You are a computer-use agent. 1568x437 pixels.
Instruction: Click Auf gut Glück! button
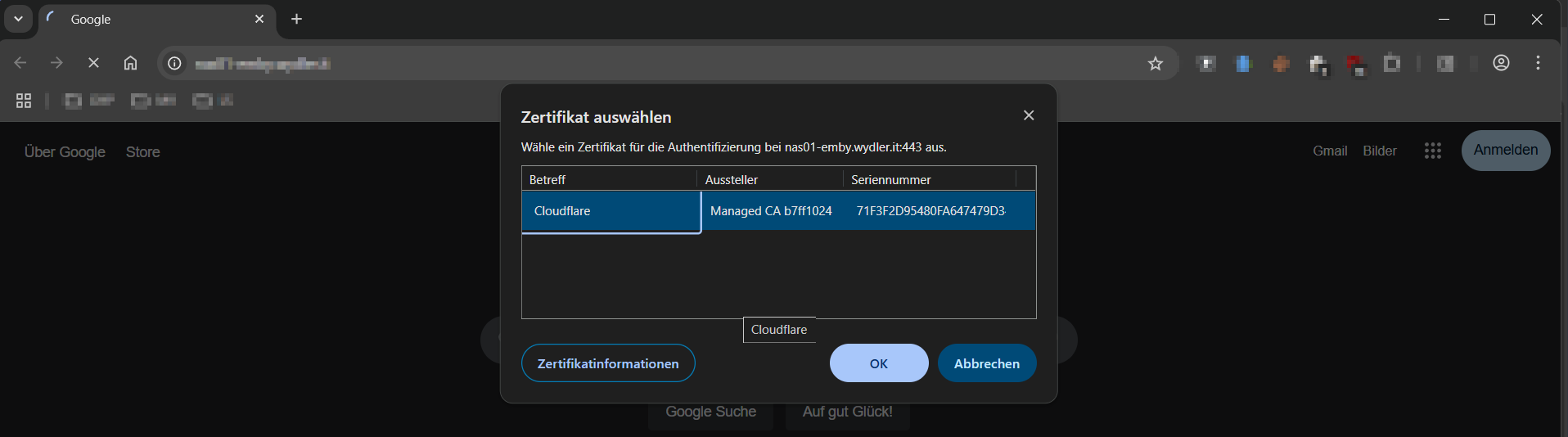click(847, 412)
